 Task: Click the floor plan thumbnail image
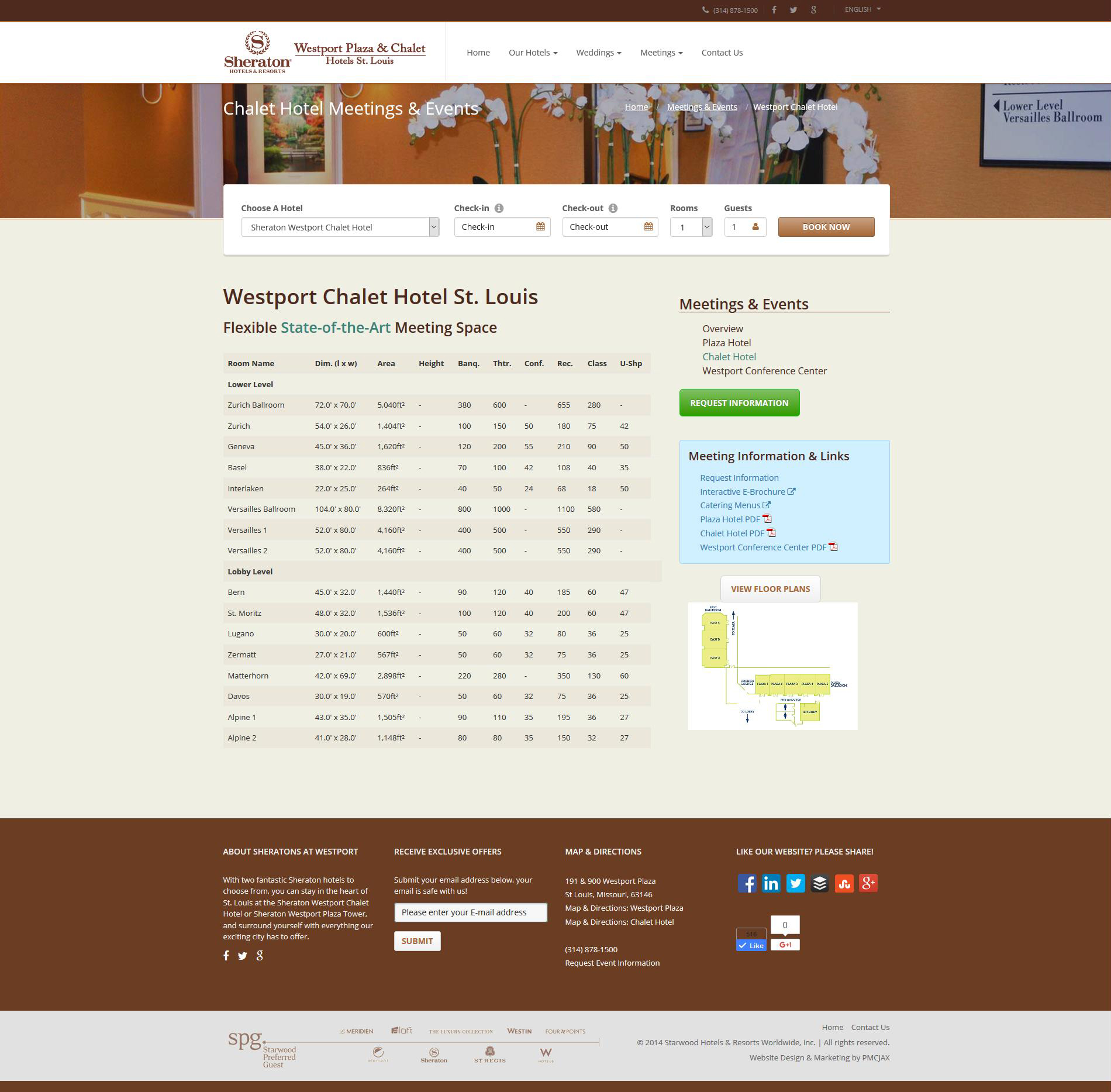coord(772,666)
